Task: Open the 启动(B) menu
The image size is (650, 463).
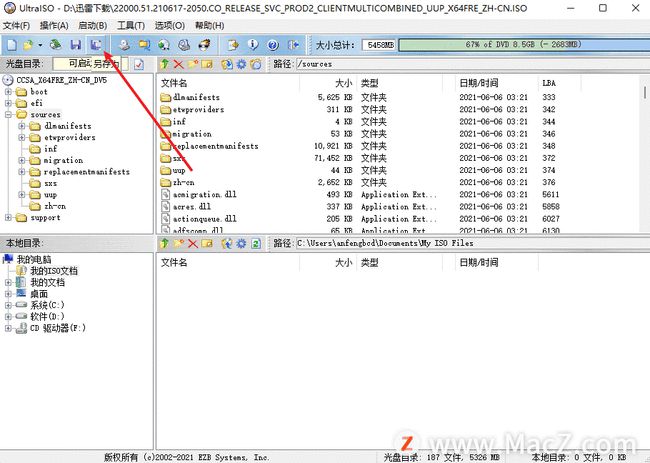Action: pos(92,26)
